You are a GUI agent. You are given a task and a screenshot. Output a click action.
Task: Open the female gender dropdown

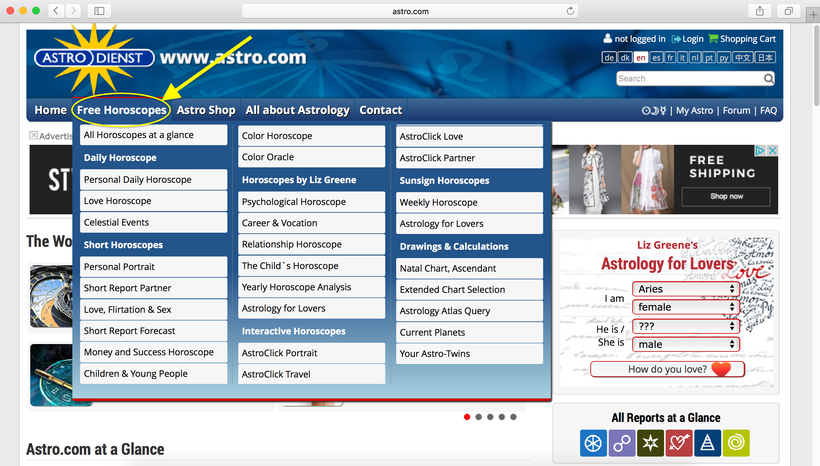[686, 307]
